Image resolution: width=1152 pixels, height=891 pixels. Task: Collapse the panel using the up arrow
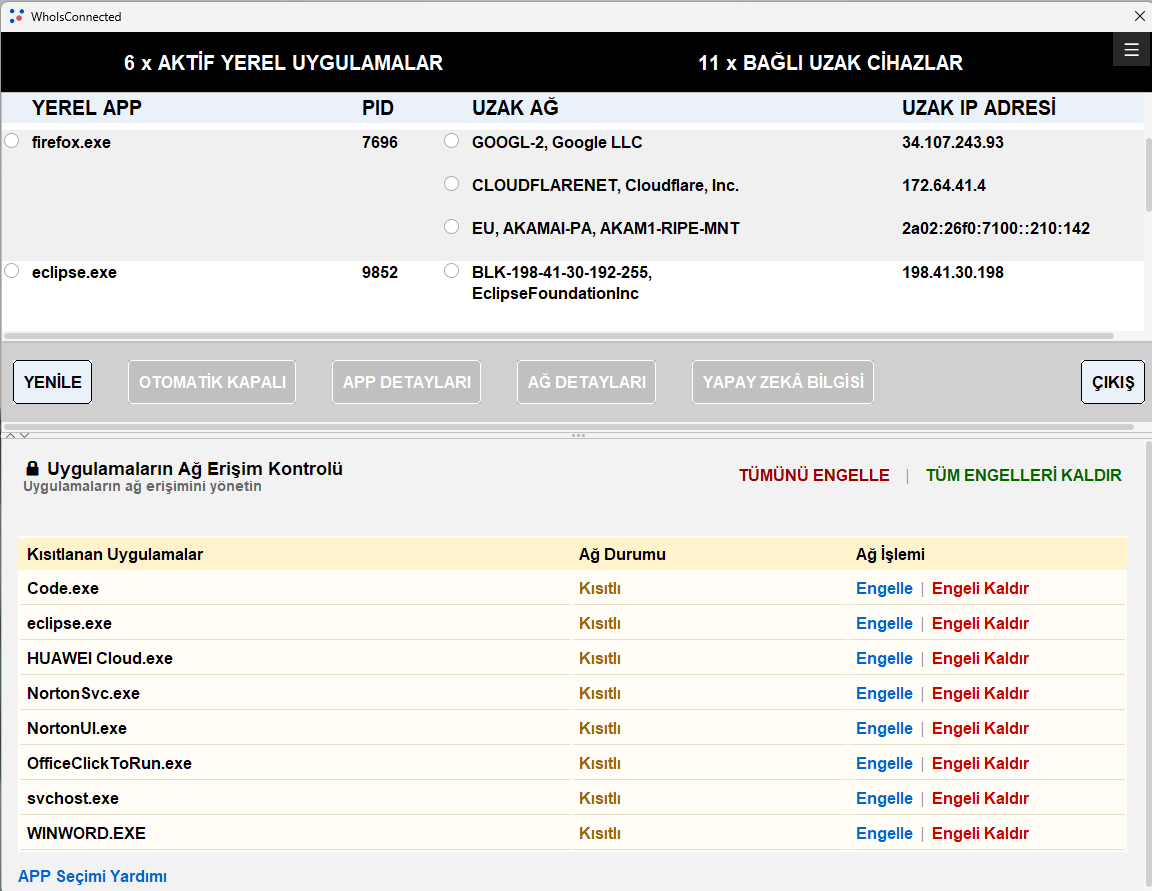coord(10,436)
